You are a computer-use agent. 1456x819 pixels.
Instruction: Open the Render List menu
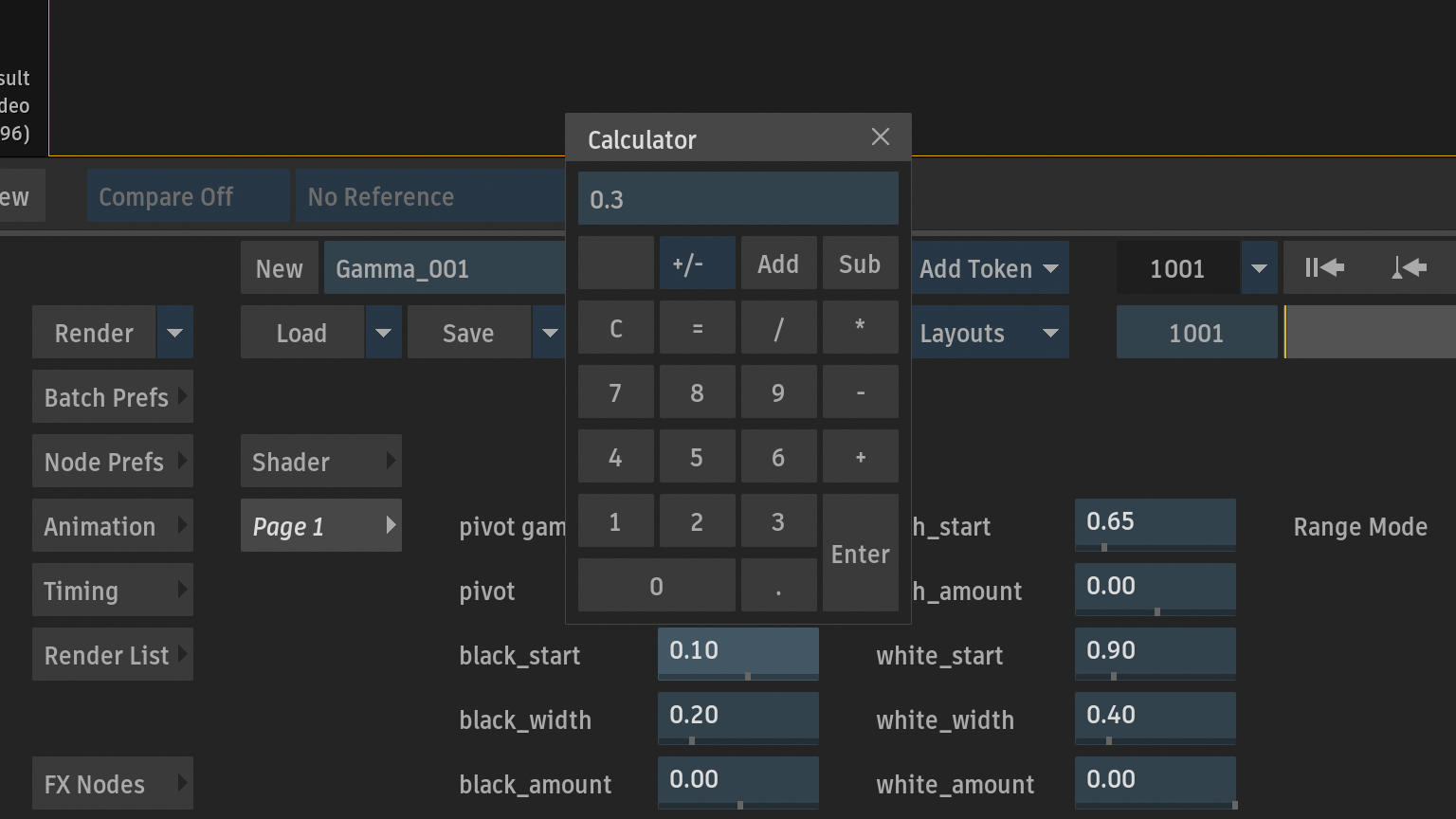(113, 655)
